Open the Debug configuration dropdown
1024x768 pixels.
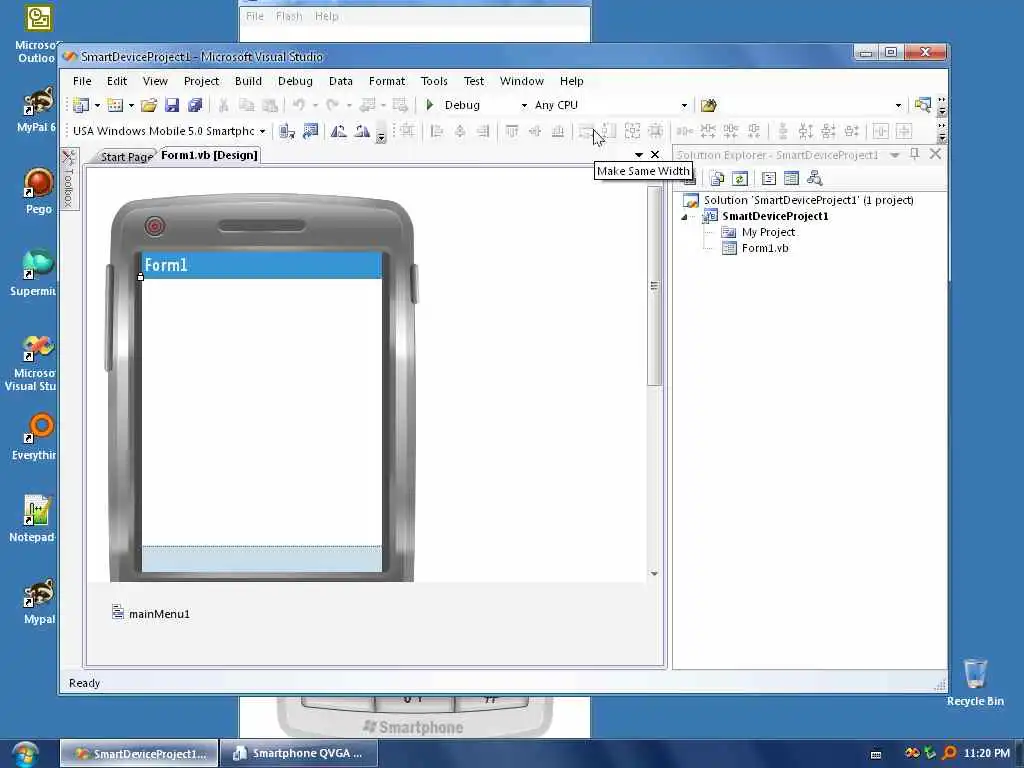(524, 105)
